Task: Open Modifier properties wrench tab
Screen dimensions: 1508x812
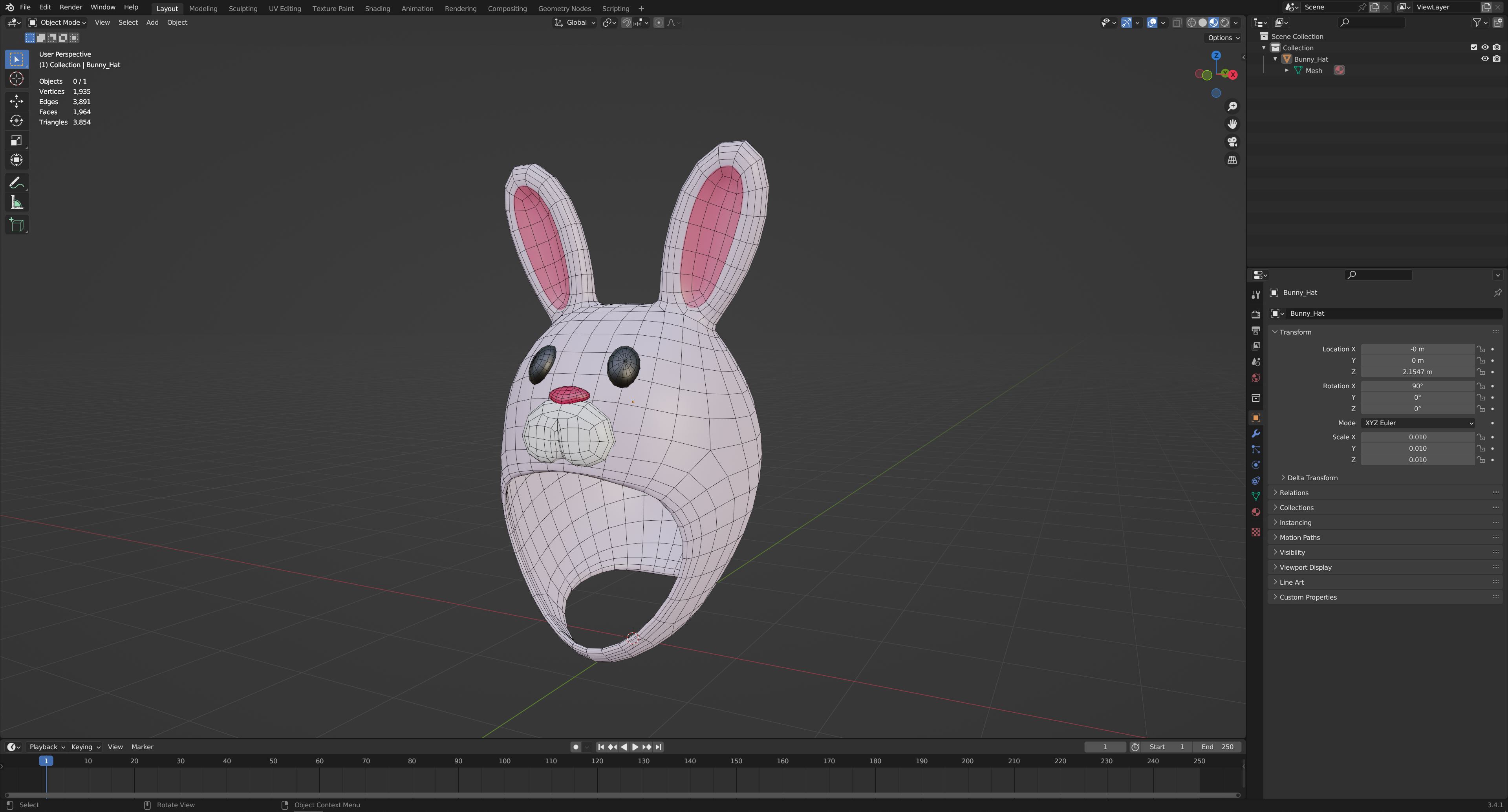Action: click(1256, 434)
